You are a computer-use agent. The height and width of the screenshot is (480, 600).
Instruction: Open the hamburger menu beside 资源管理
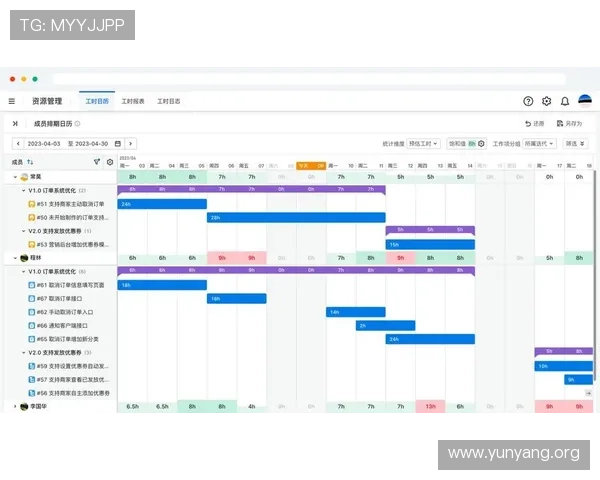point(12,101)
